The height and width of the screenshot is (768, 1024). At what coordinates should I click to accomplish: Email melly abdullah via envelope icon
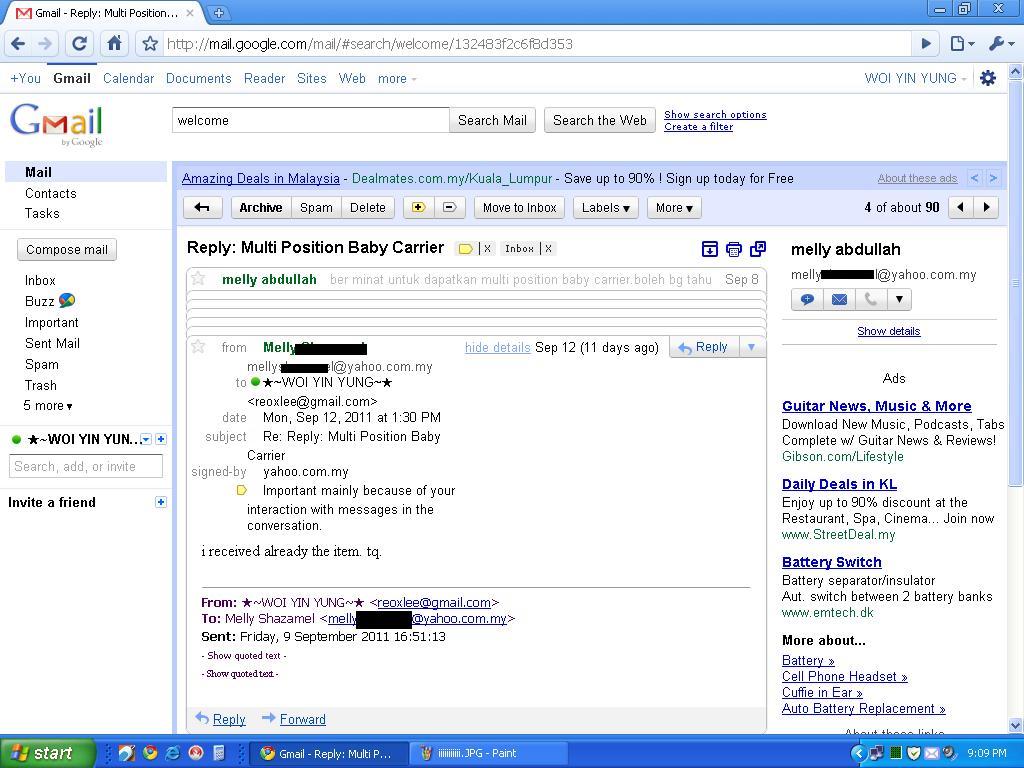839,300
